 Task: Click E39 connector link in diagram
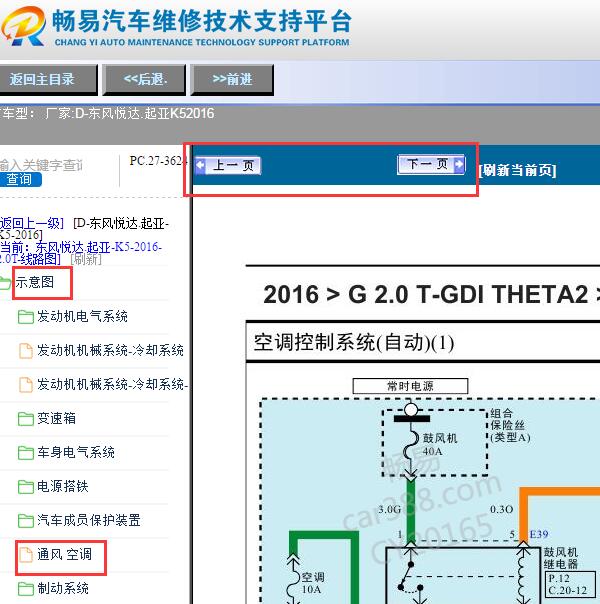point(539,534)
